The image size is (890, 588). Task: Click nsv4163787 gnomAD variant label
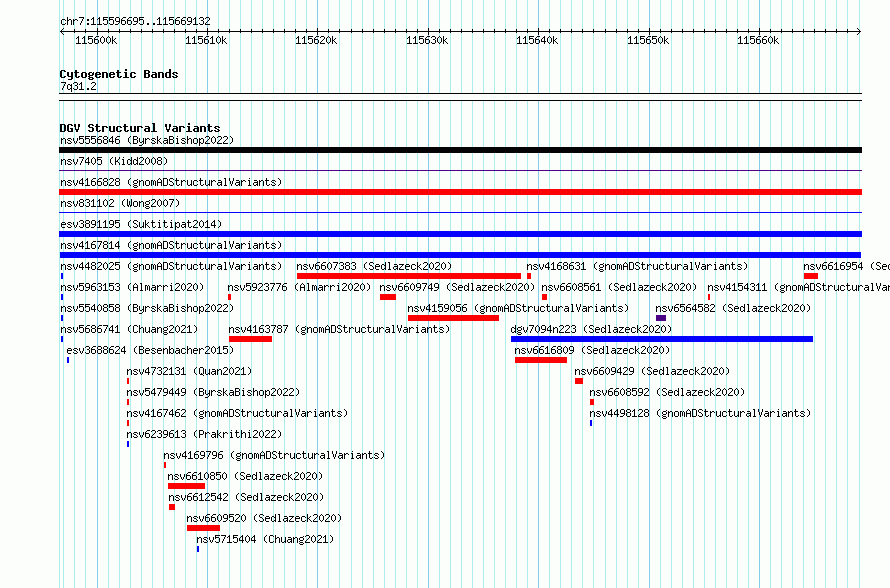click(339, 329)
